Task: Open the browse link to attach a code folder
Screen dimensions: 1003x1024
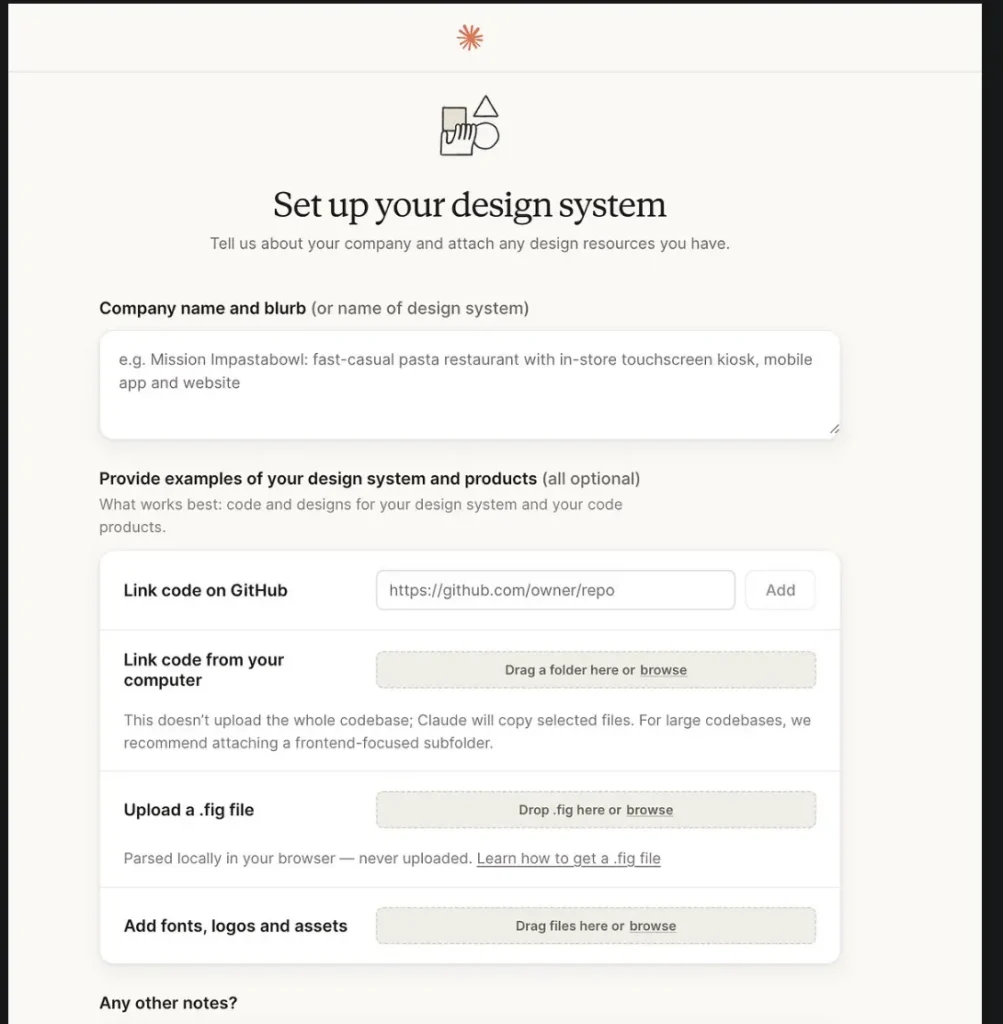Action: point(663,670)
